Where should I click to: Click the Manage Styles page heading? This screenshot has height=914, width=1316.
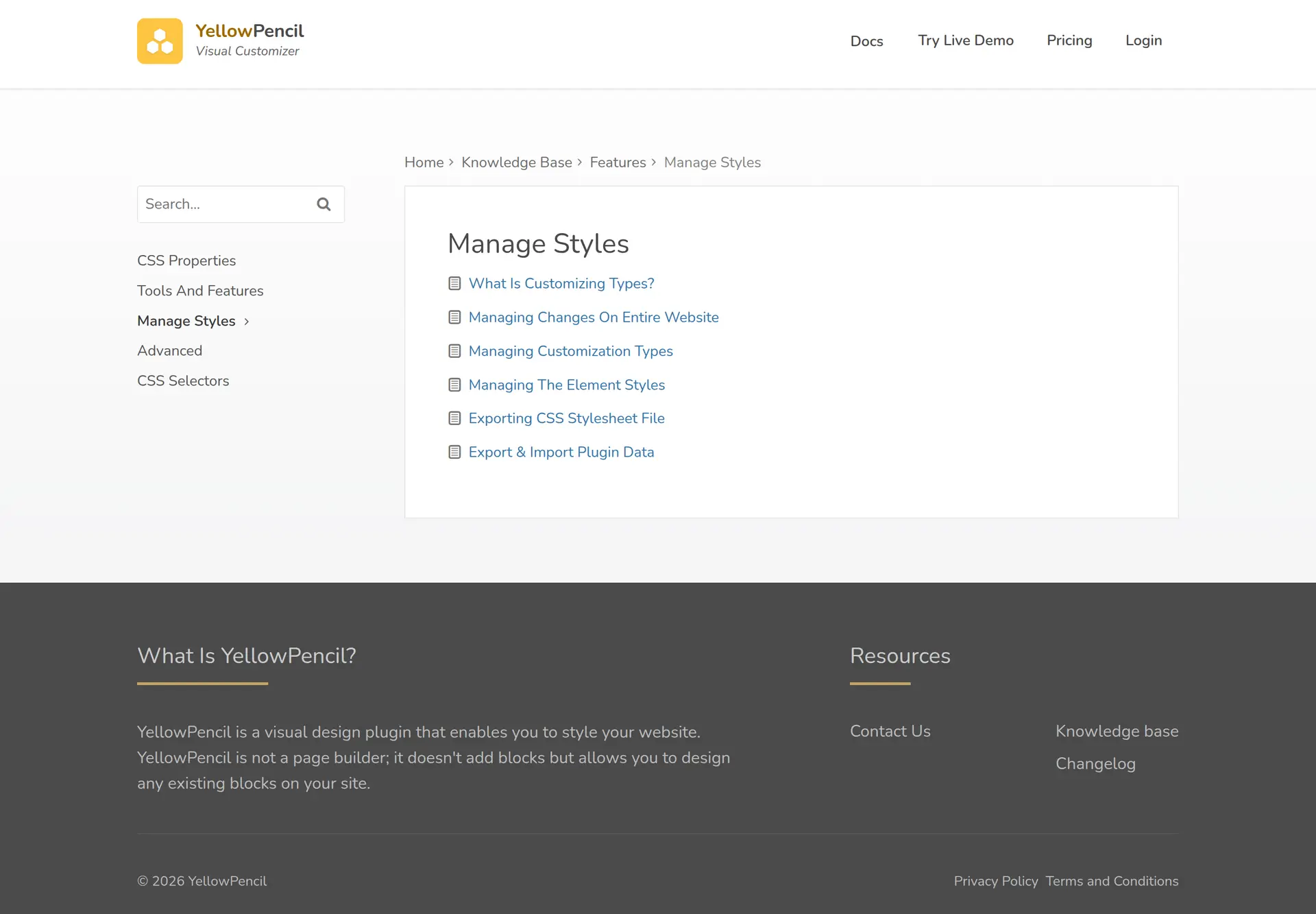tap(538, 244)
